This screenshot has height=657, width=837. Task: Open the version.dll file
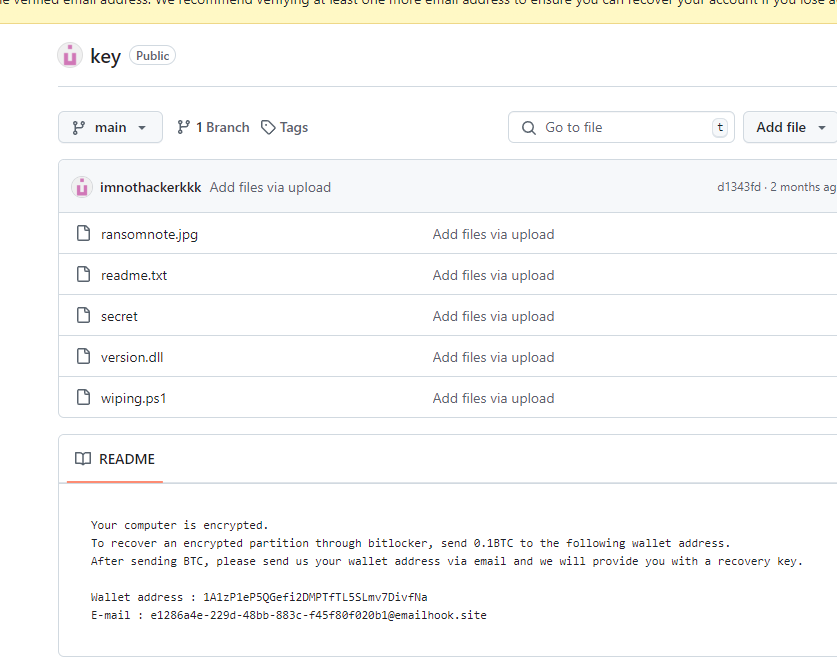click(x=132, y=357)
